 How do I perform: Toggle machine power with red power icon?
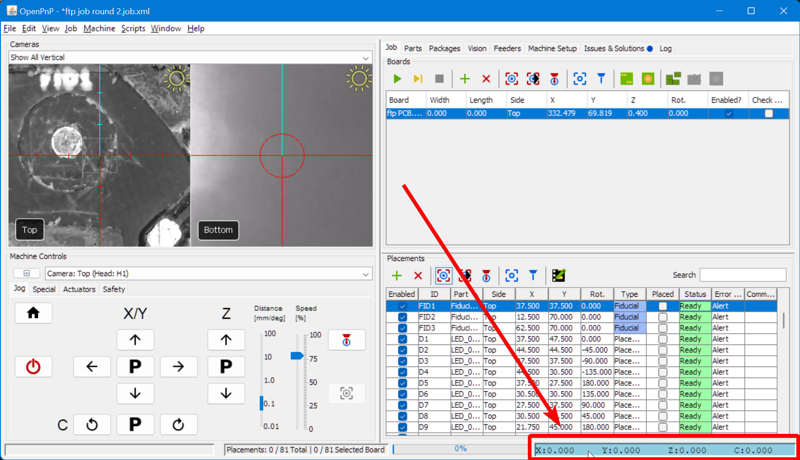(33, 367)
